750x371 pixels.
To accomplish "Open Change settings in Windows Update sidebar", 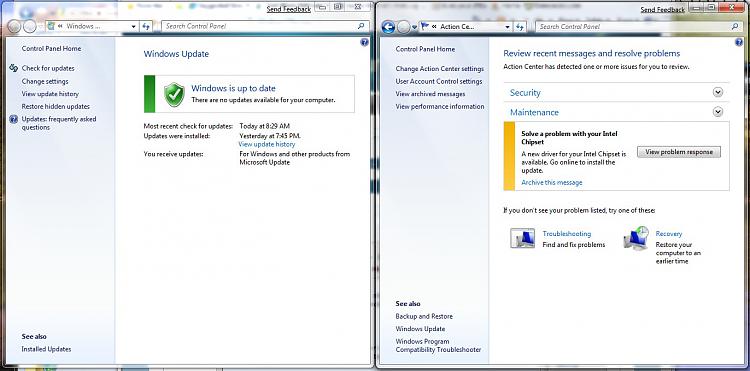I will 45,81.
